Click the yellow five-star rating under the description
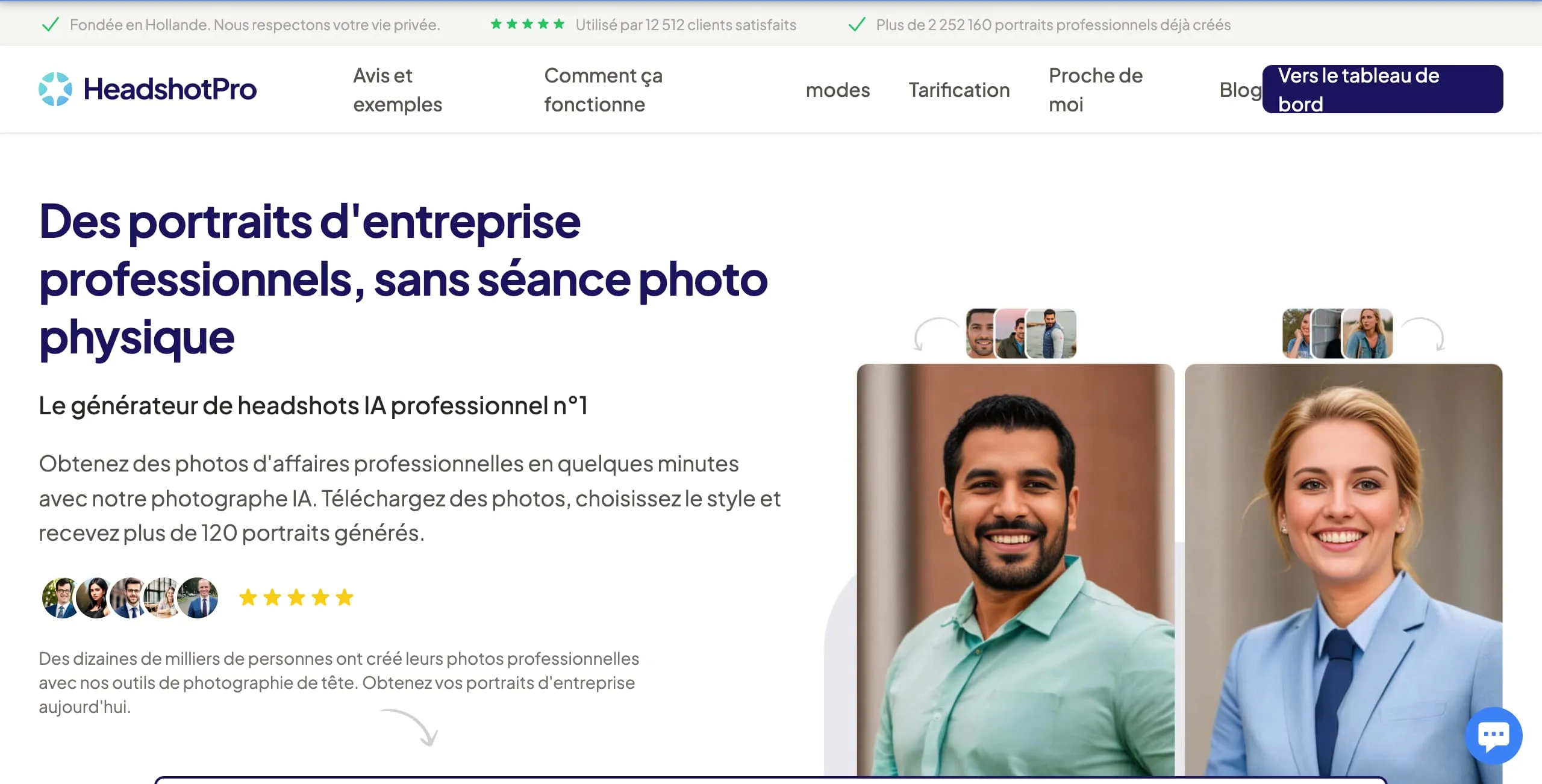Viewport: 1542px width, 784px height. (295, 597)
